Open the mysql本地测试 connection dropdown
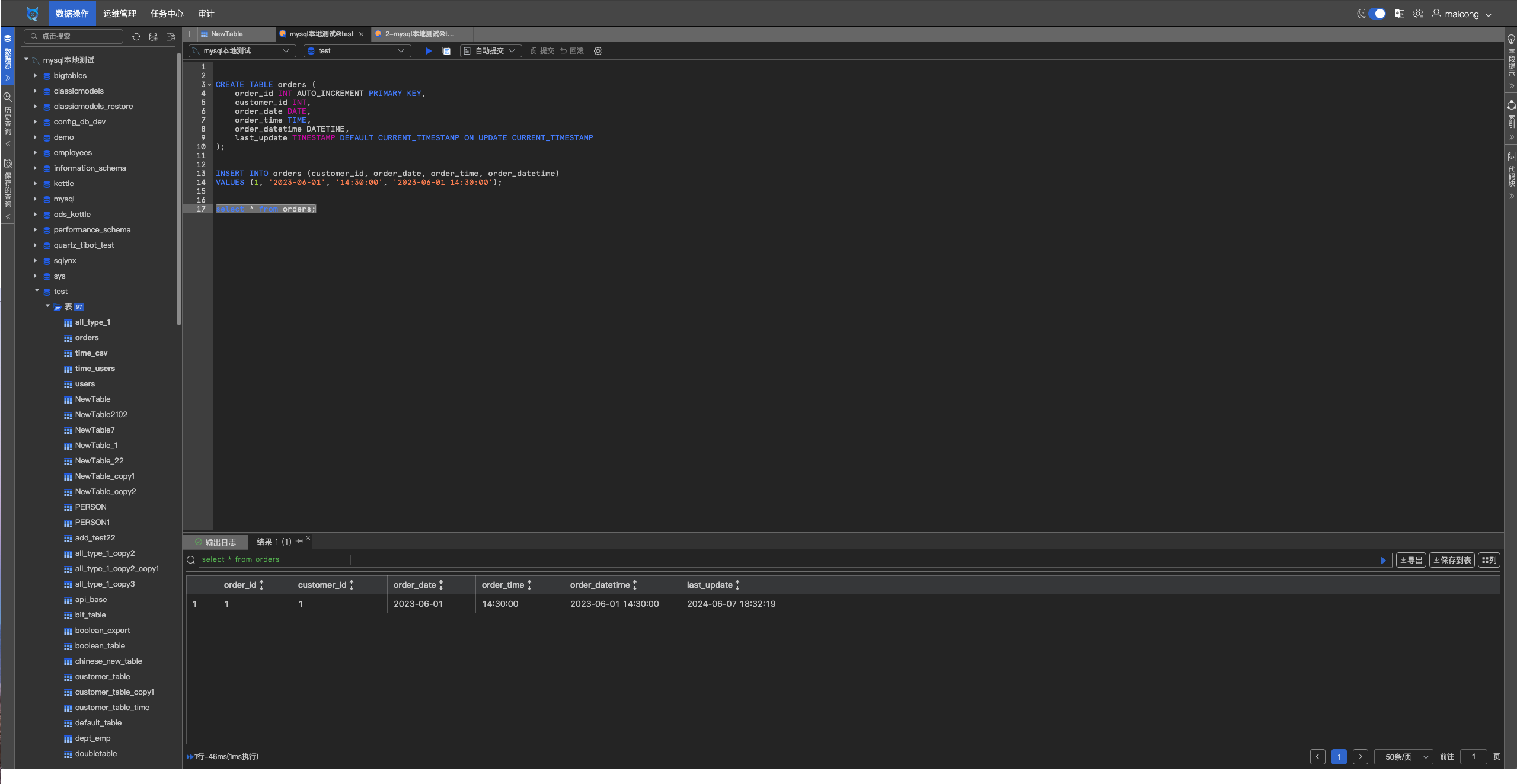1517x784 pixels. click(x=242, y=51)
